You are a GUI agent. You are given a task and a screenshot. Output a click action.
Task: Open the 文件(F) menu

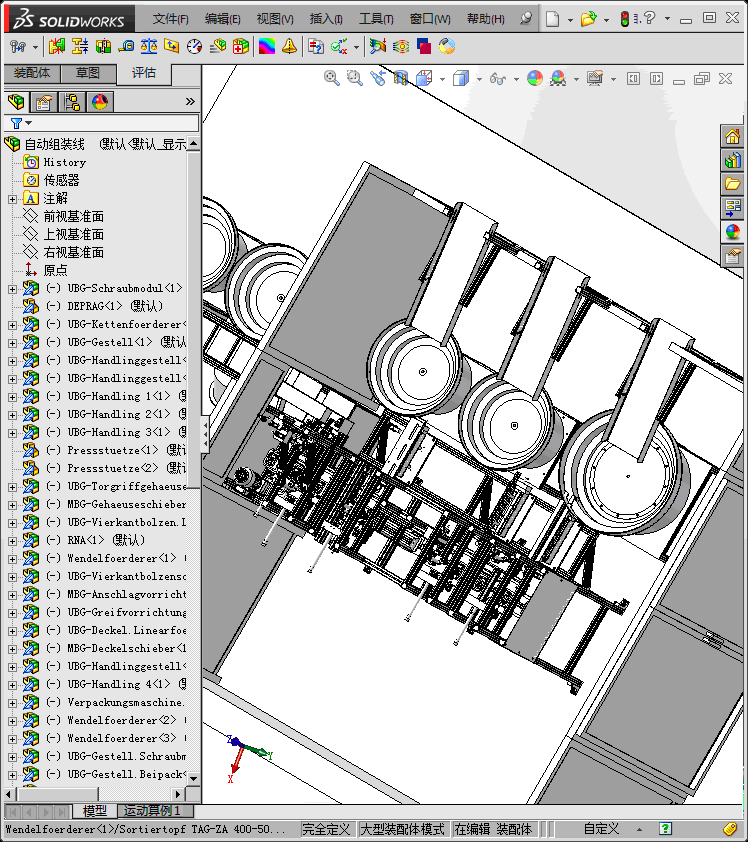(170, 19)
